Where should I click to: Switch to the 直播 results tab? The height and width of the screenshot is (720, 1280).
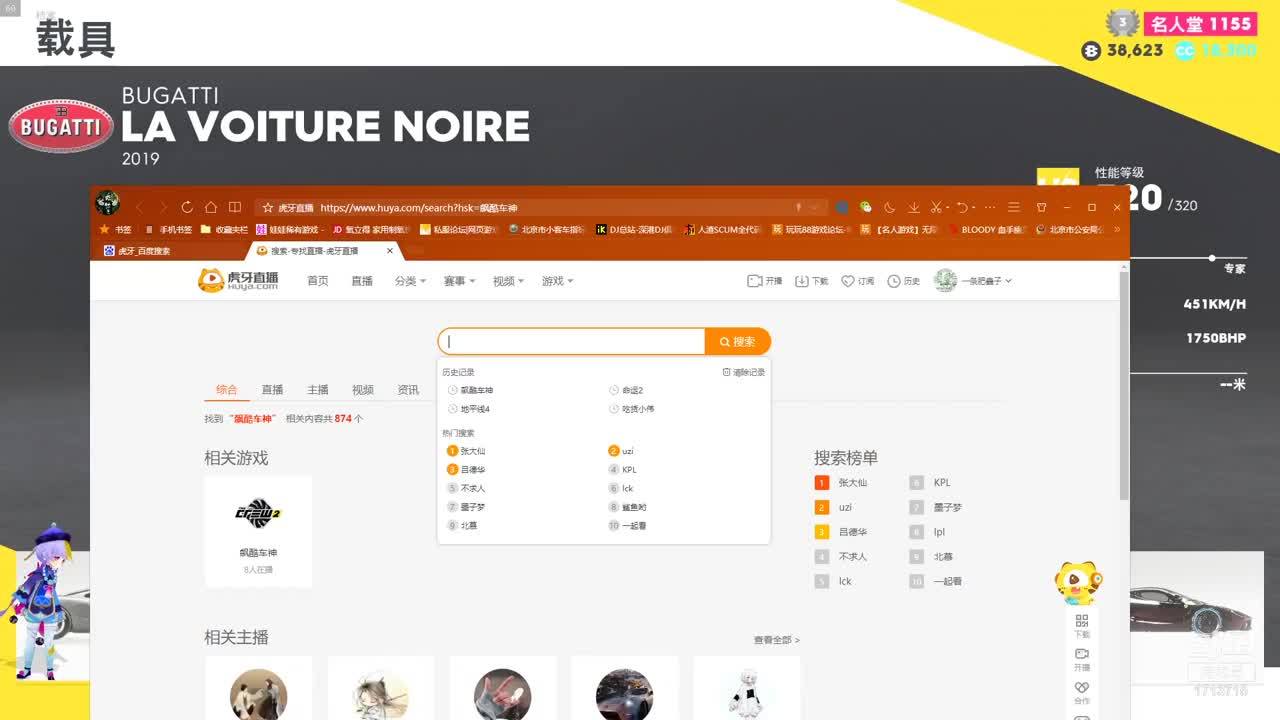click(272, 390)
